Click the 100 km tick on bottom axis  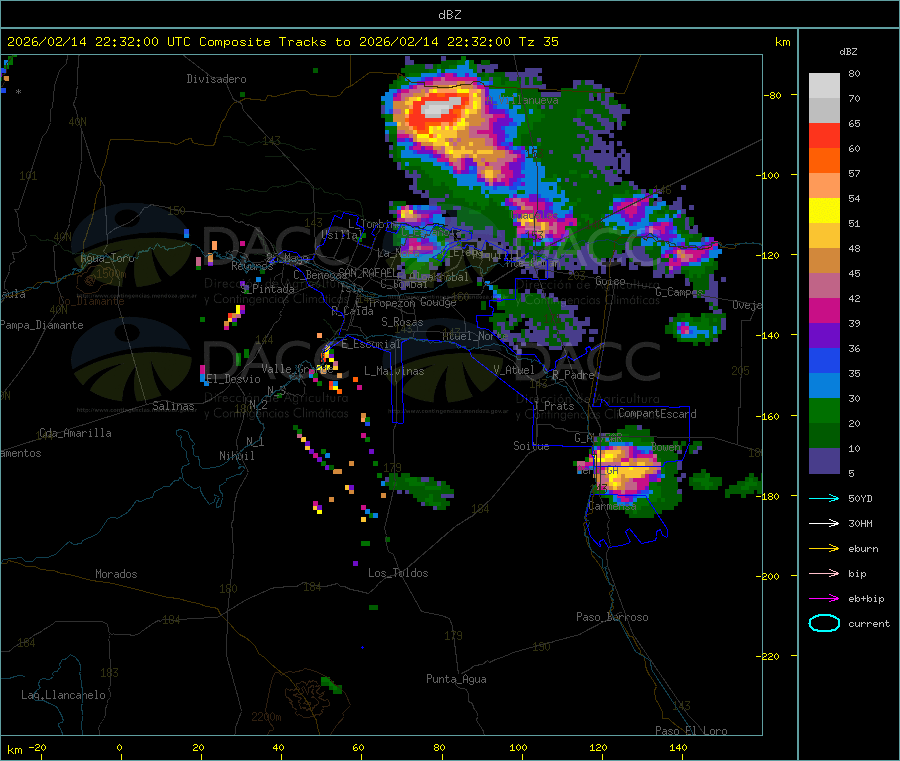(x=518, y=747)
